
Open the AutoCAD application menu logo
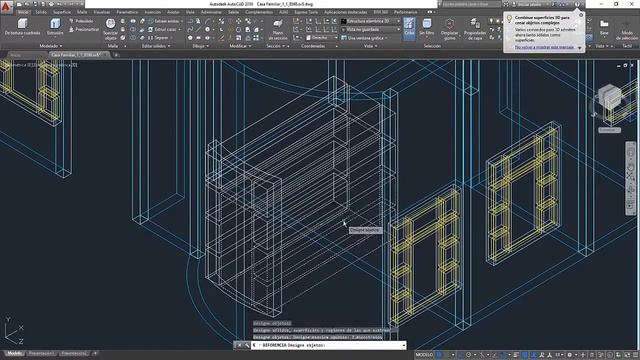[x=6, y=6]
